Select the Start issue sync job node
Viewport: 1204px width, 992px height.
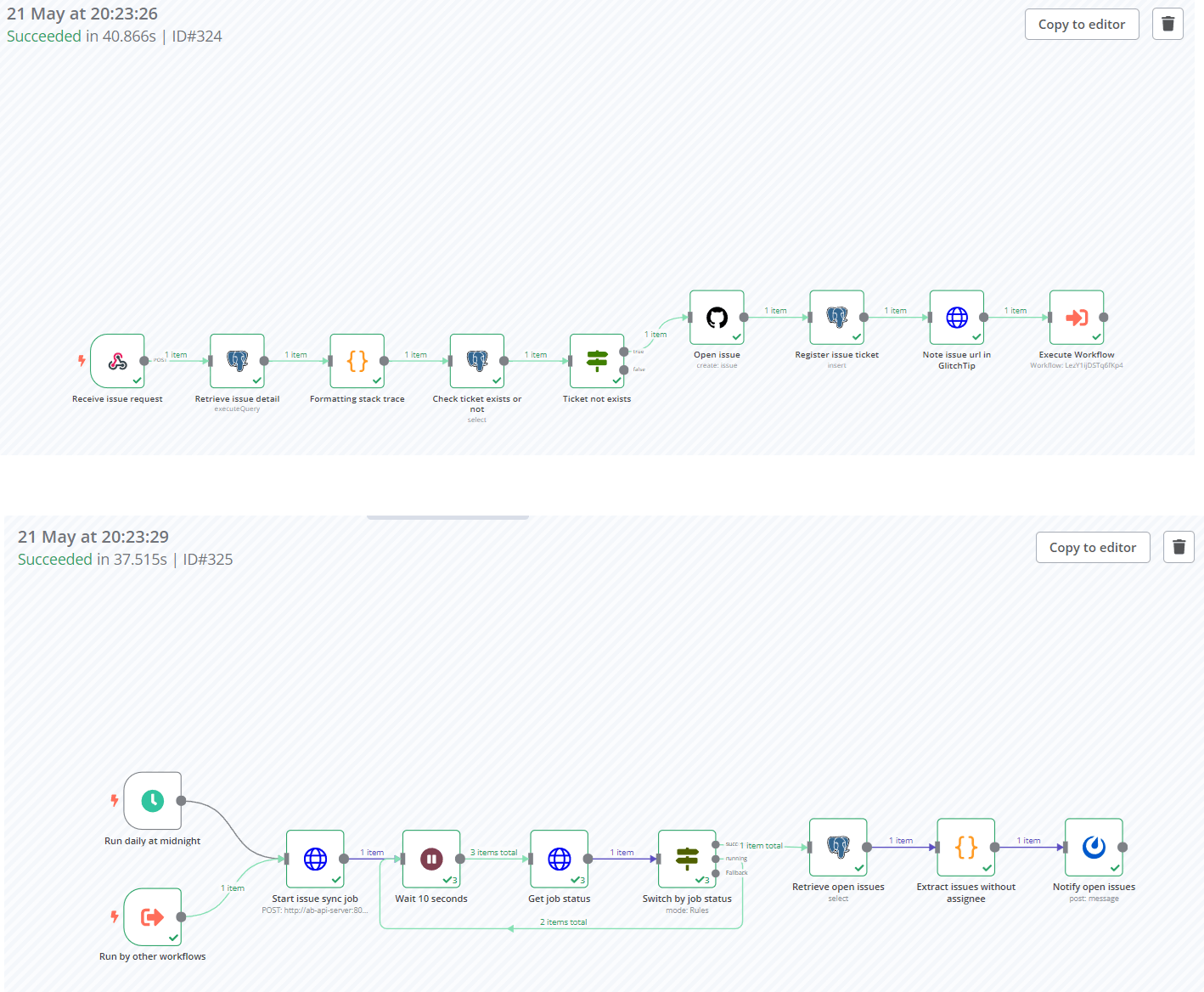pyautogui.click(x=315, y=859)
